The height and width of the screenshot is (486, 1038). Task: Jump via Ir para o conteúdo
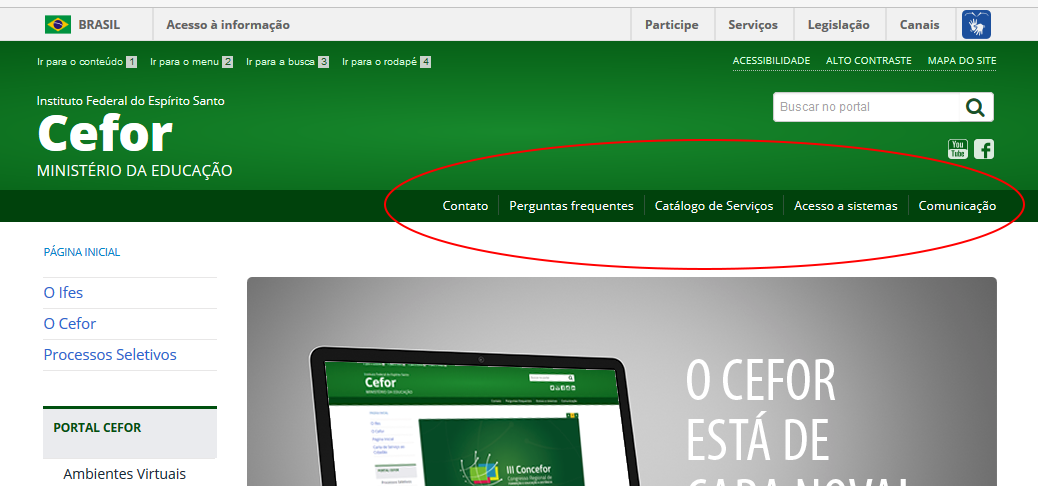pos(87,62)
